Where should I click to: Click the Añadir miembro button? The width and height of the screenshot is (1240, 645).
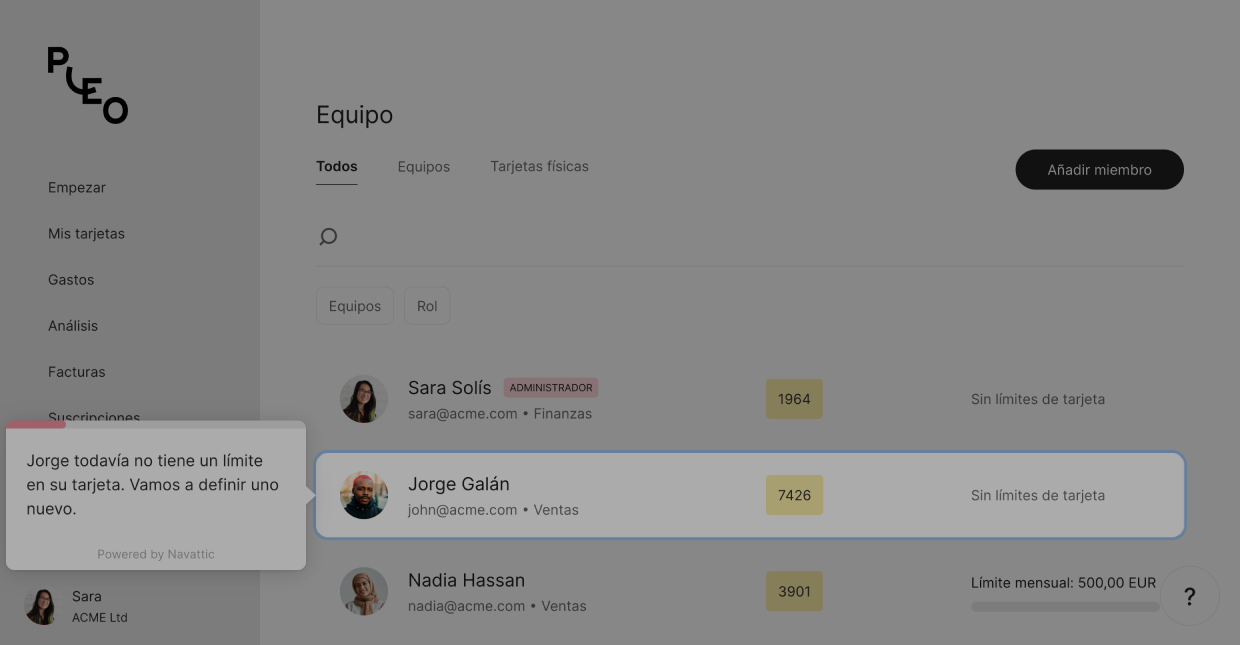pos(1099,170)
